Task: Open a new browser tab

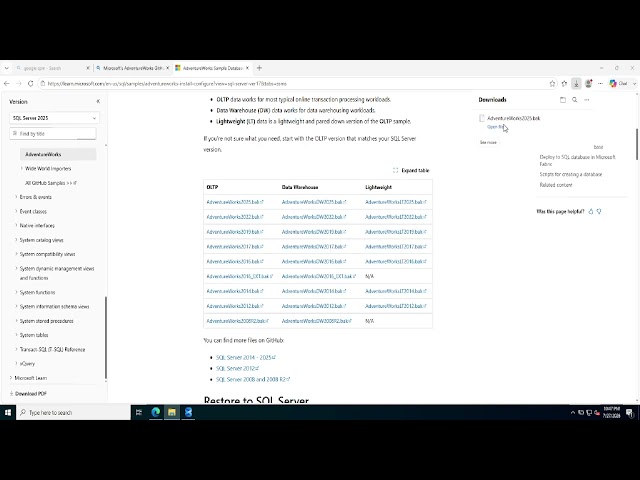Action: pyautogui.click(x=259, y=68)
